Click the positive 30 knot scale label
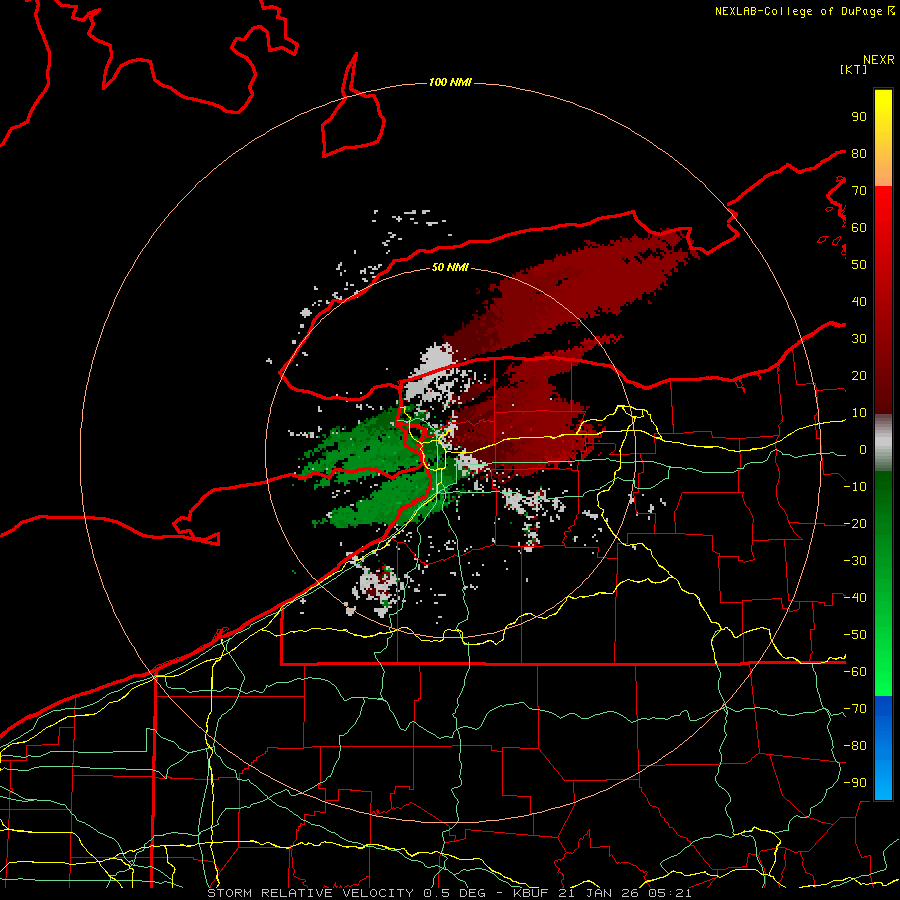 [859, 339]
